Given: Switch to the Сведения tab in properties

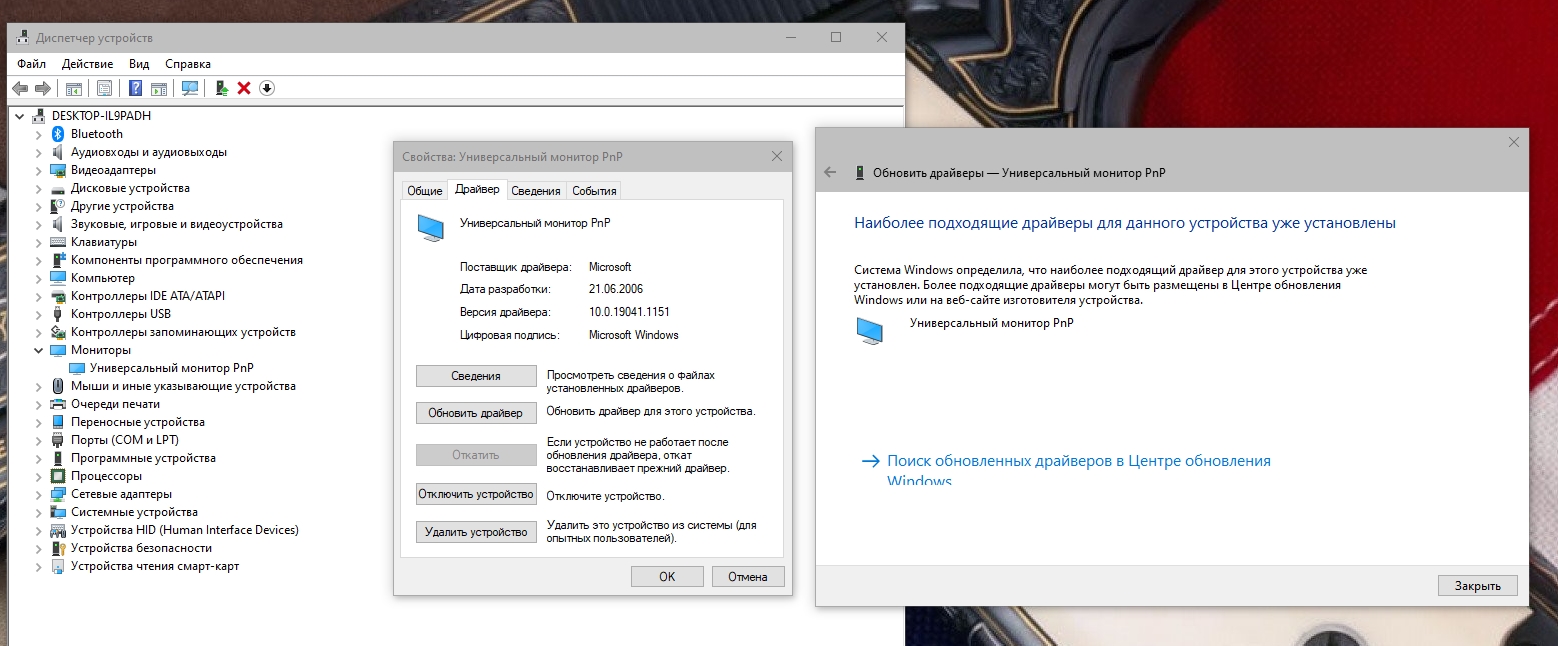Looking at the screenshot, I should coord(536,191).
